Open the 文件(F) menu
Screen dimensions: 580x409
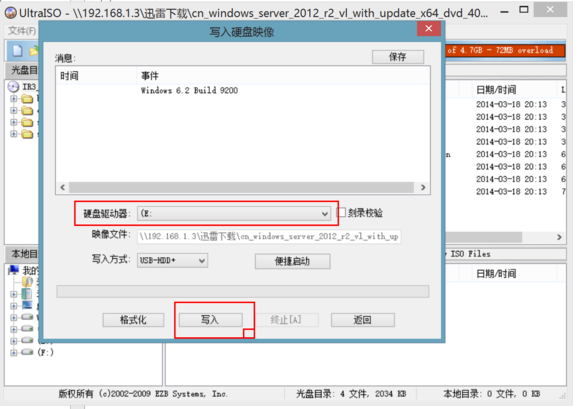pos(22,31)
